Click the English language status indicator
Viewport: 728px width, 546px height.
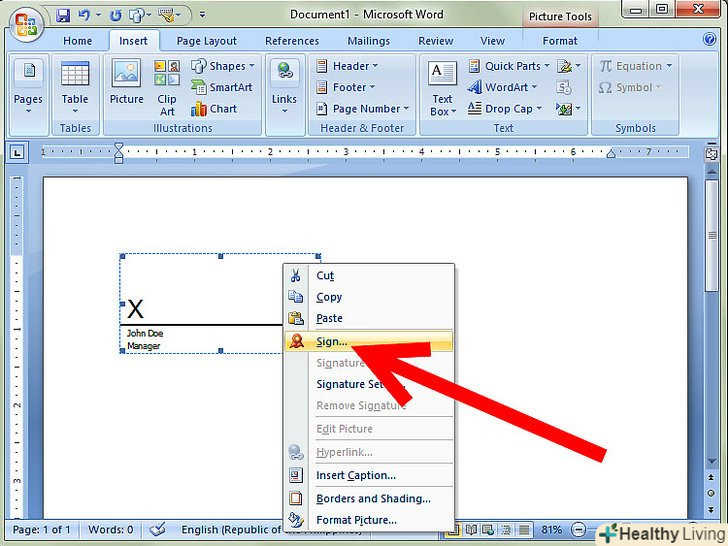(x=231, y=529)
